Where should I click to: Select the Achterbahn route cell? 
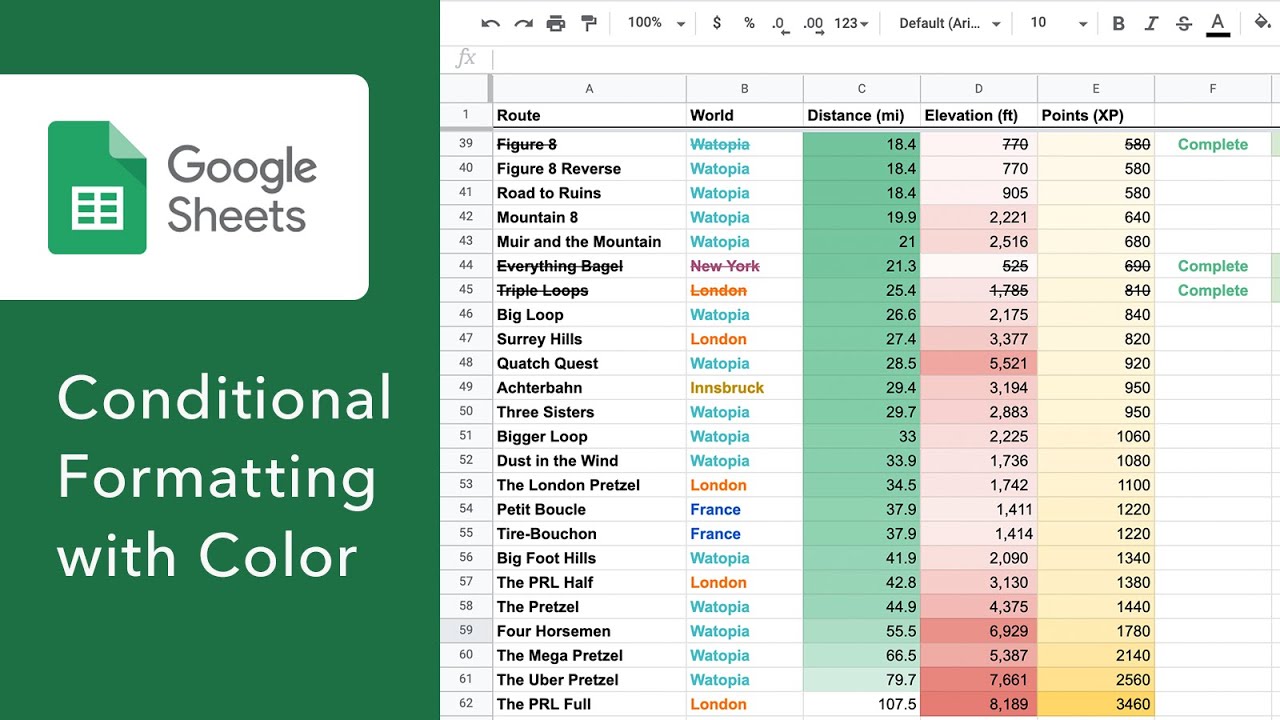pos(589,388)
